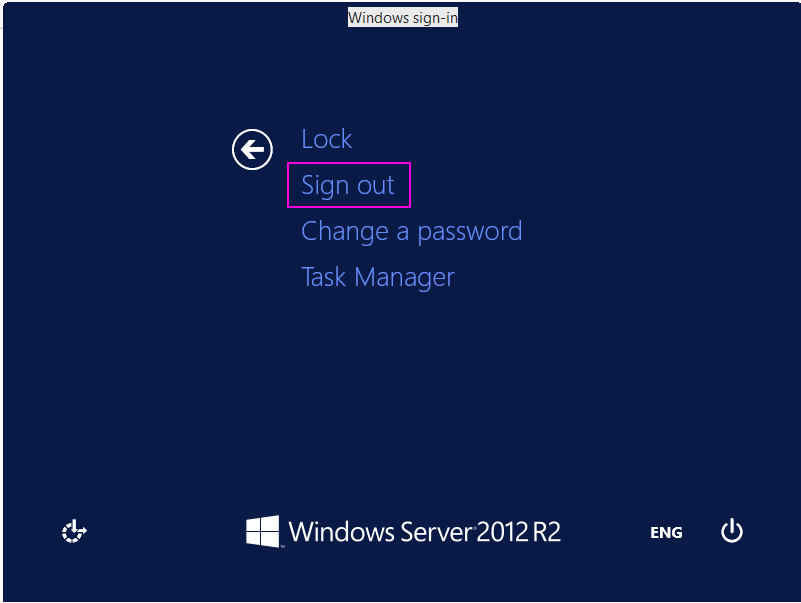Click the back arrow circle icon
801x603 pixels.
click(252, 149)
